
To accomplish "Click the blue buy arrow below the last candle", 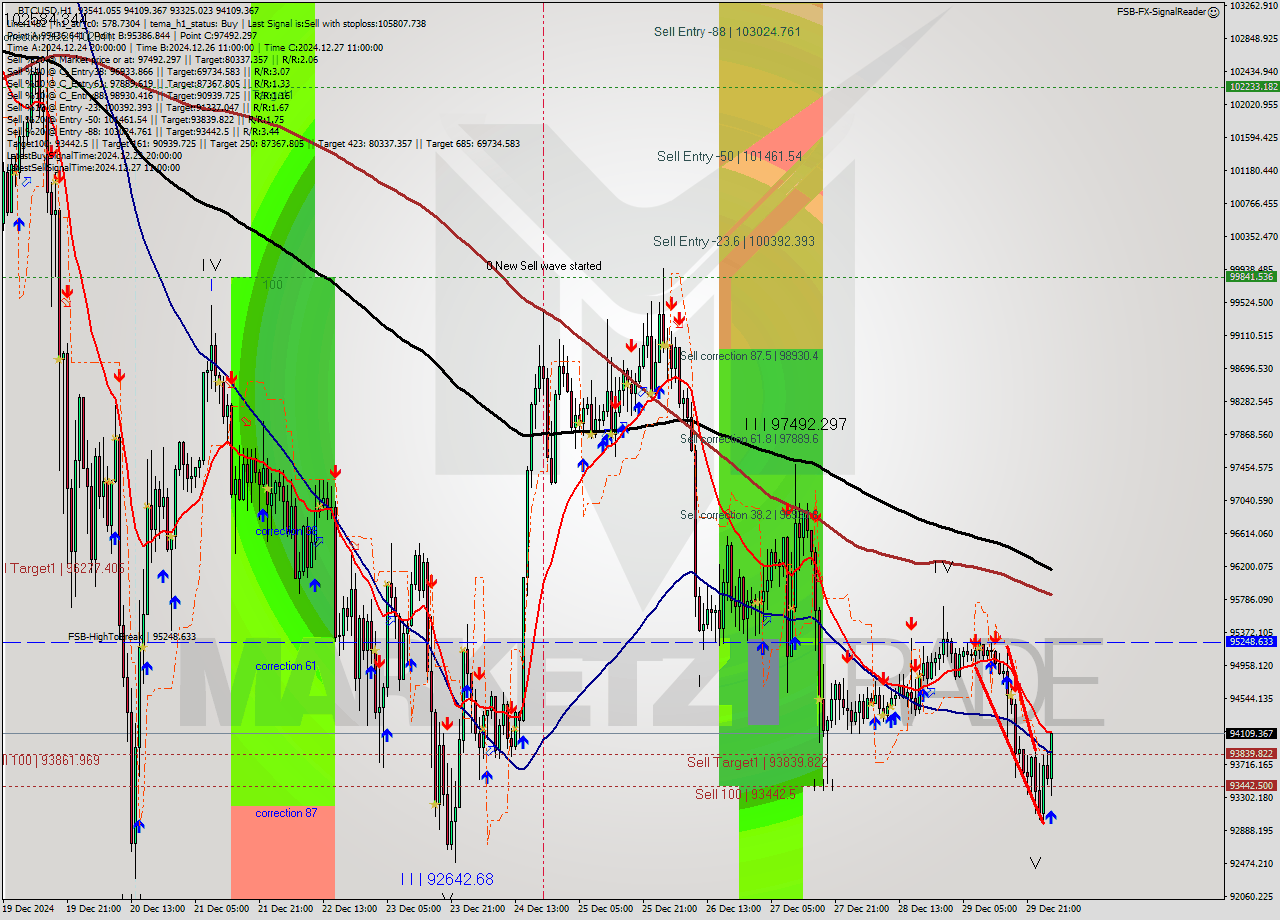I will click(1050, 817).
